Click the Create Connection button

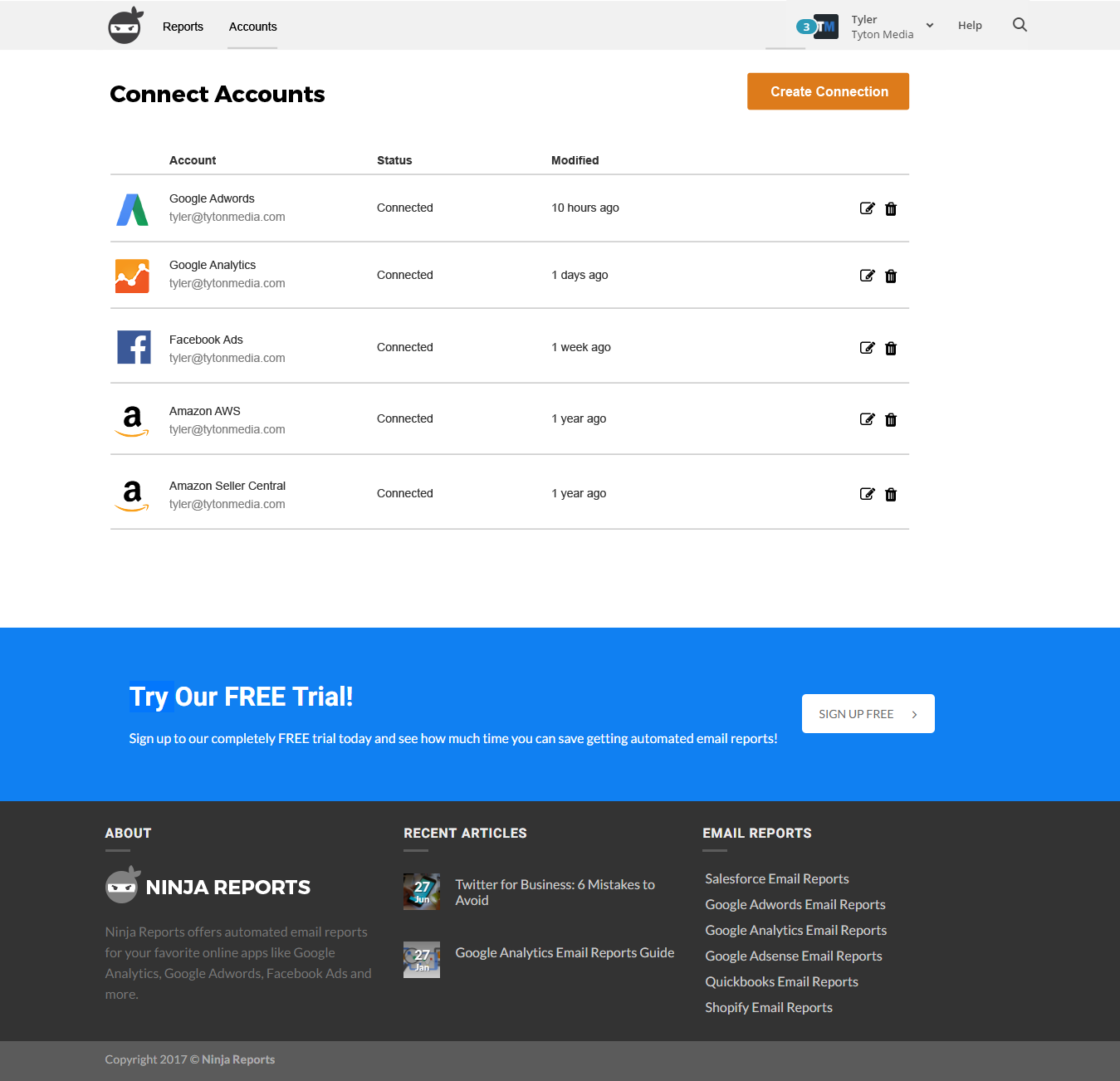[x=828, y=91]
